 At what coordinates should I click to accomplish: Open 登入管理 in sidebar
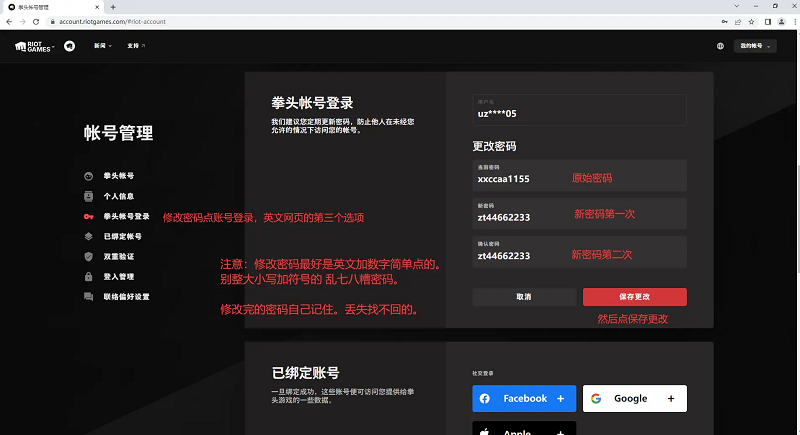(119, 277)
